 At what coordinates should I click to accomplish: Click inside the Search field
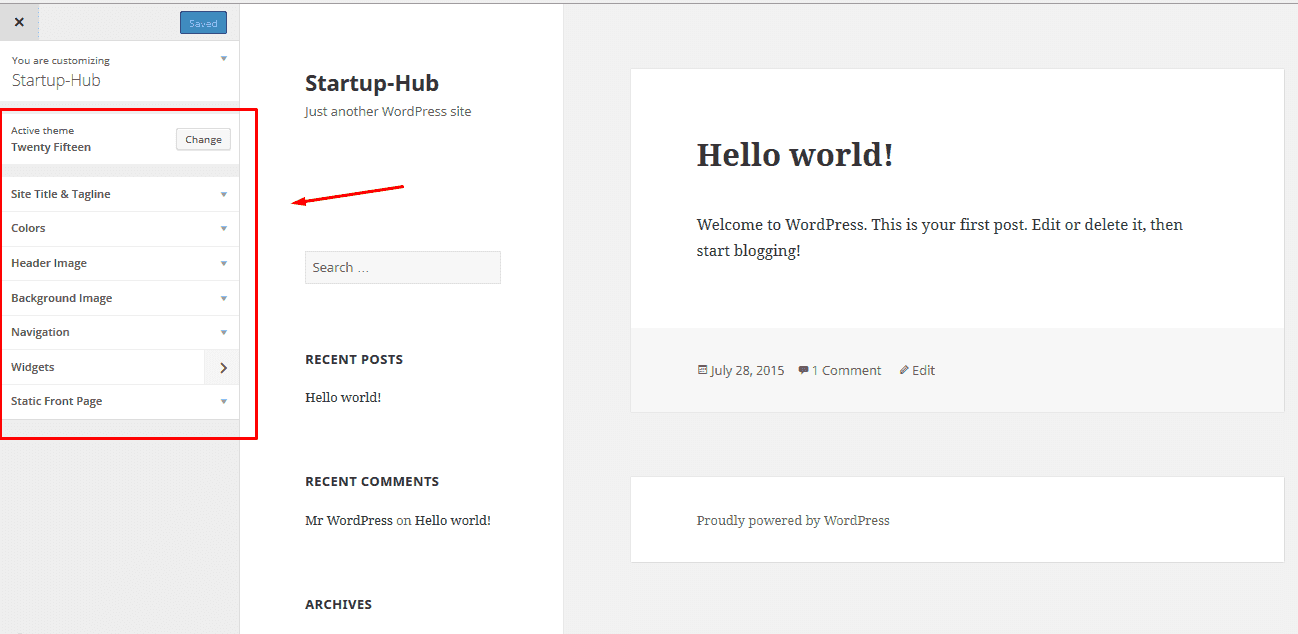pyautogui.click(x=402, y=267)
